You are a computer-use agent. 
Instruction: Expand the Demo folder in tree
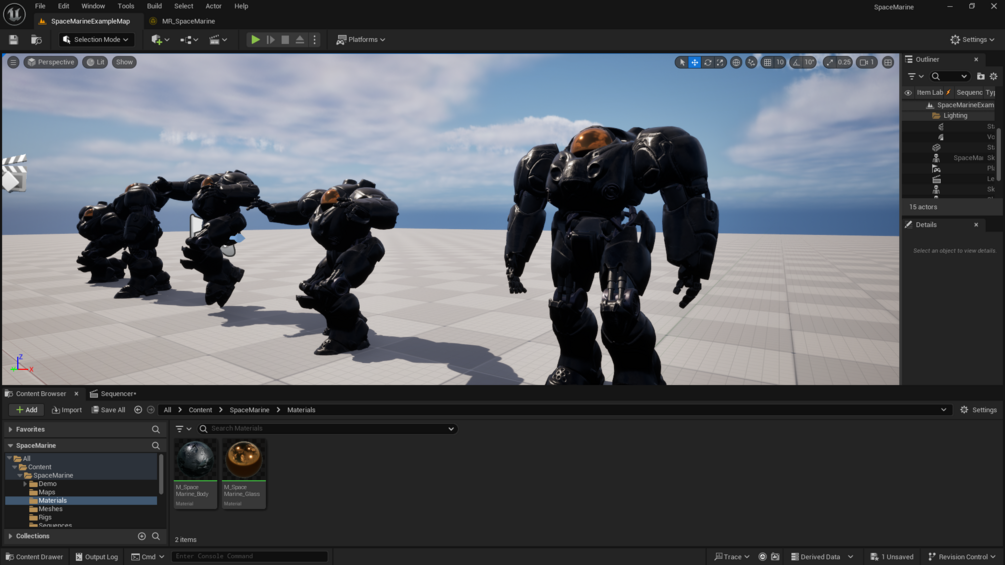[25, 484]
